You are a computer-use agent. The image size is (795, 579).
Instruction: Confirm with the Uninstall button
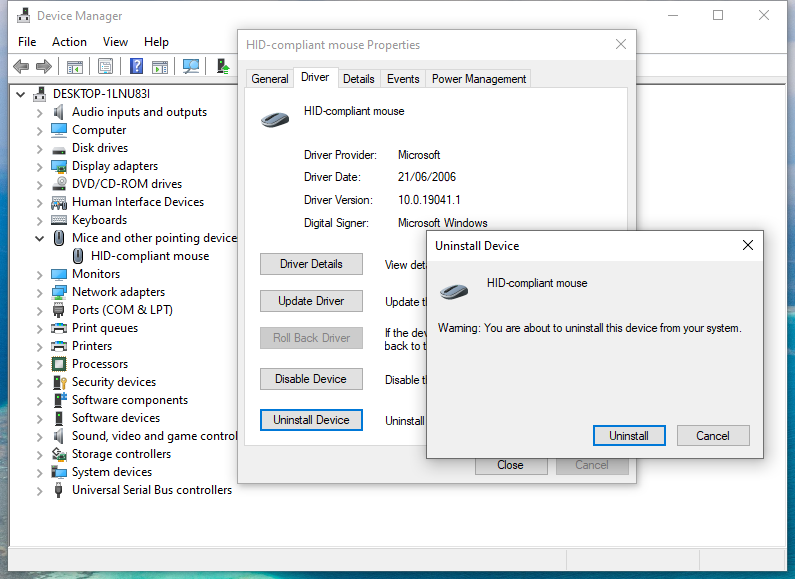point(629,436)
